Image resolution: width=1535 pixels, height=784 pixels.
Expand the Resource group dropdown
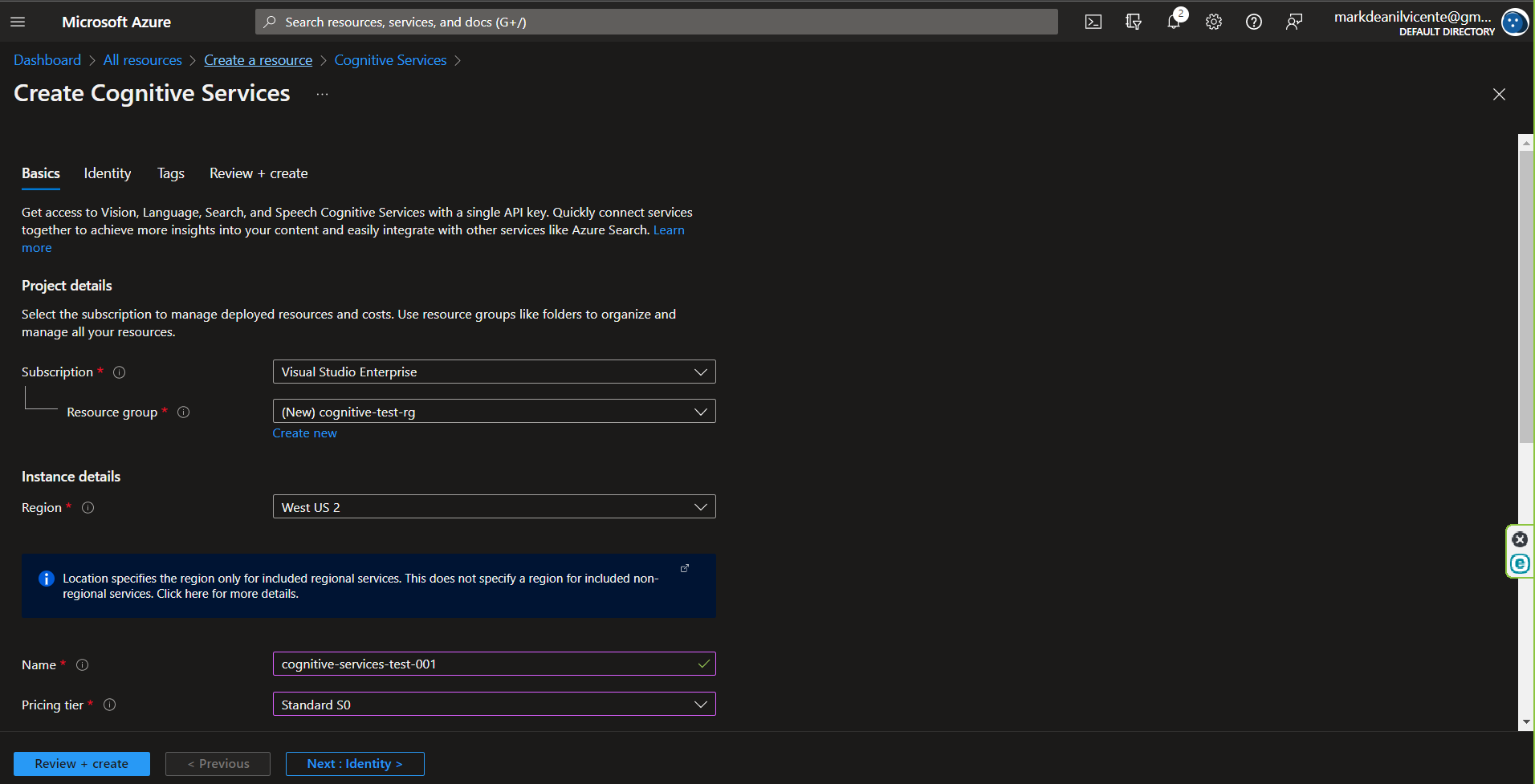(494, 412)
